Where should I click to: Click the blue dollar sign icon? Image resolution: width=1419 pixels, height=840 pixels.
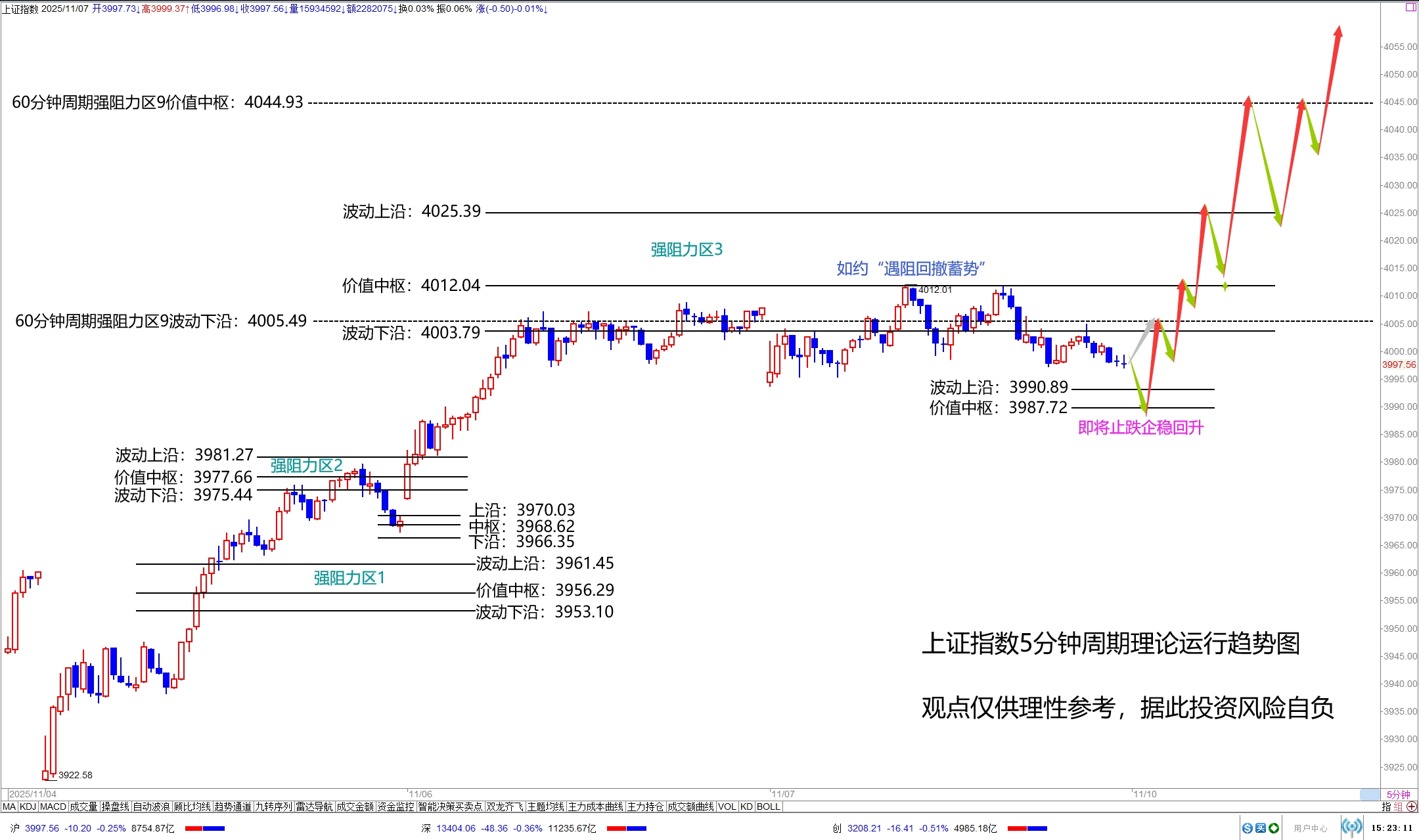[1247, 828]
